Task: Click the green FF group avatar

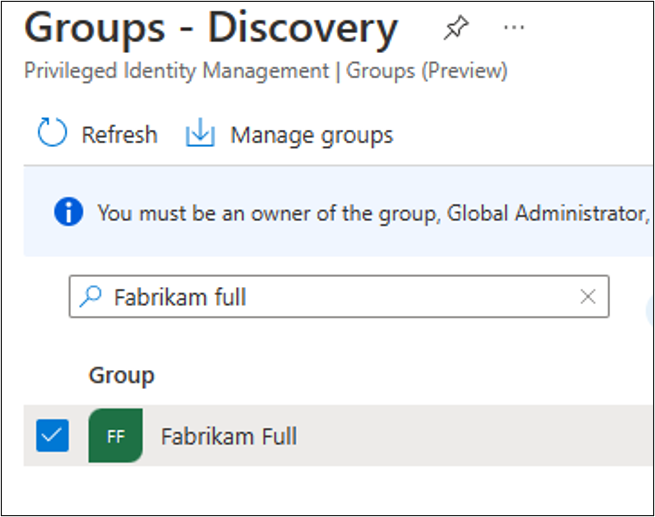Action: 116,436
